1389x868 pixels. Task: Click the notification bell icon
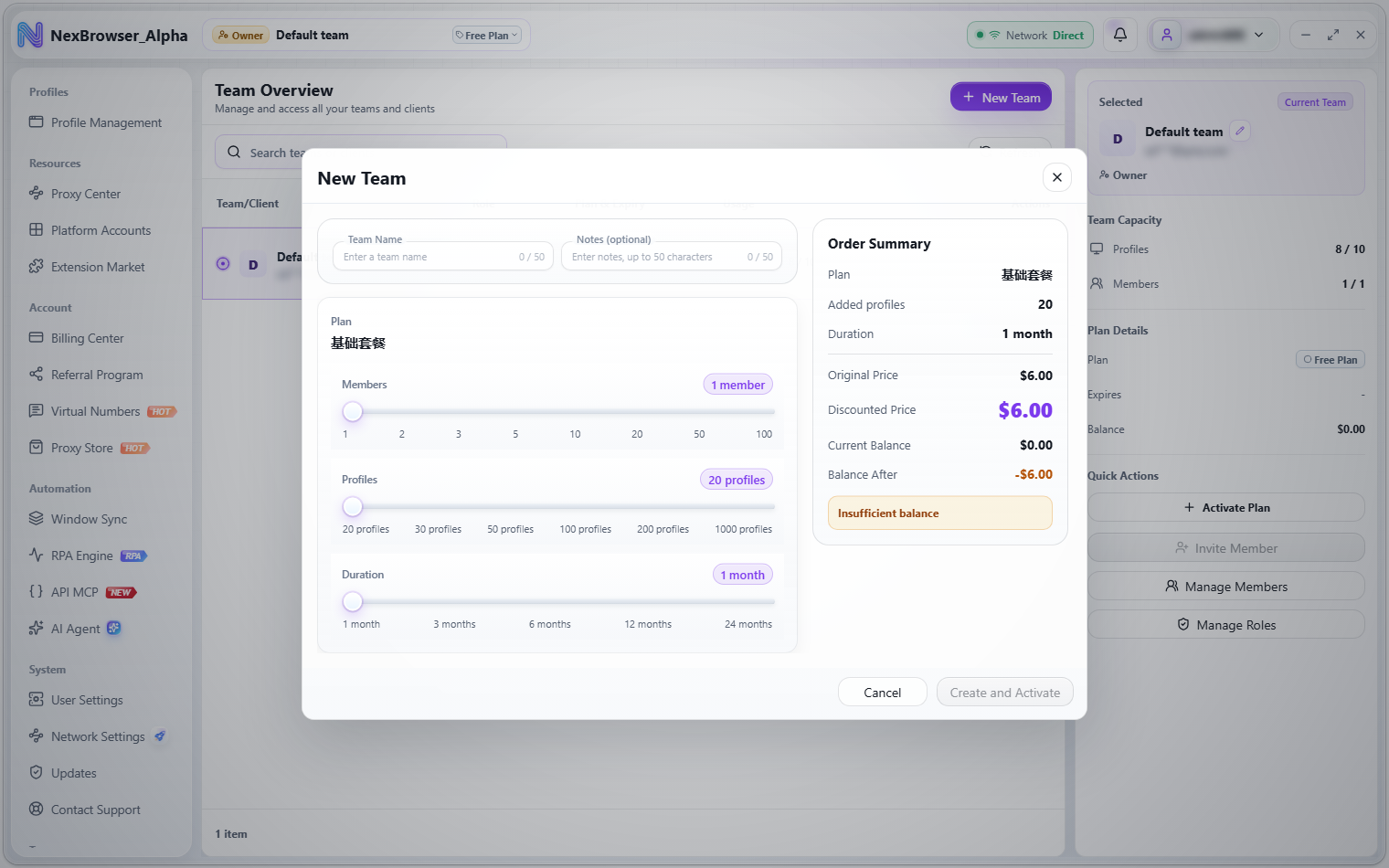1119,35
